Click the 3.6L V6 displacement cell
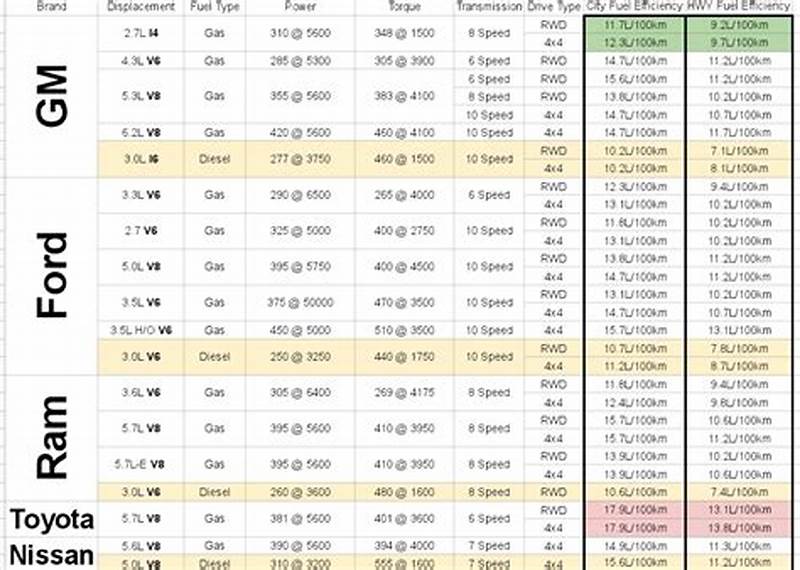Image resolution: width=800 pixels, height=570 pixels. [141, 392]
